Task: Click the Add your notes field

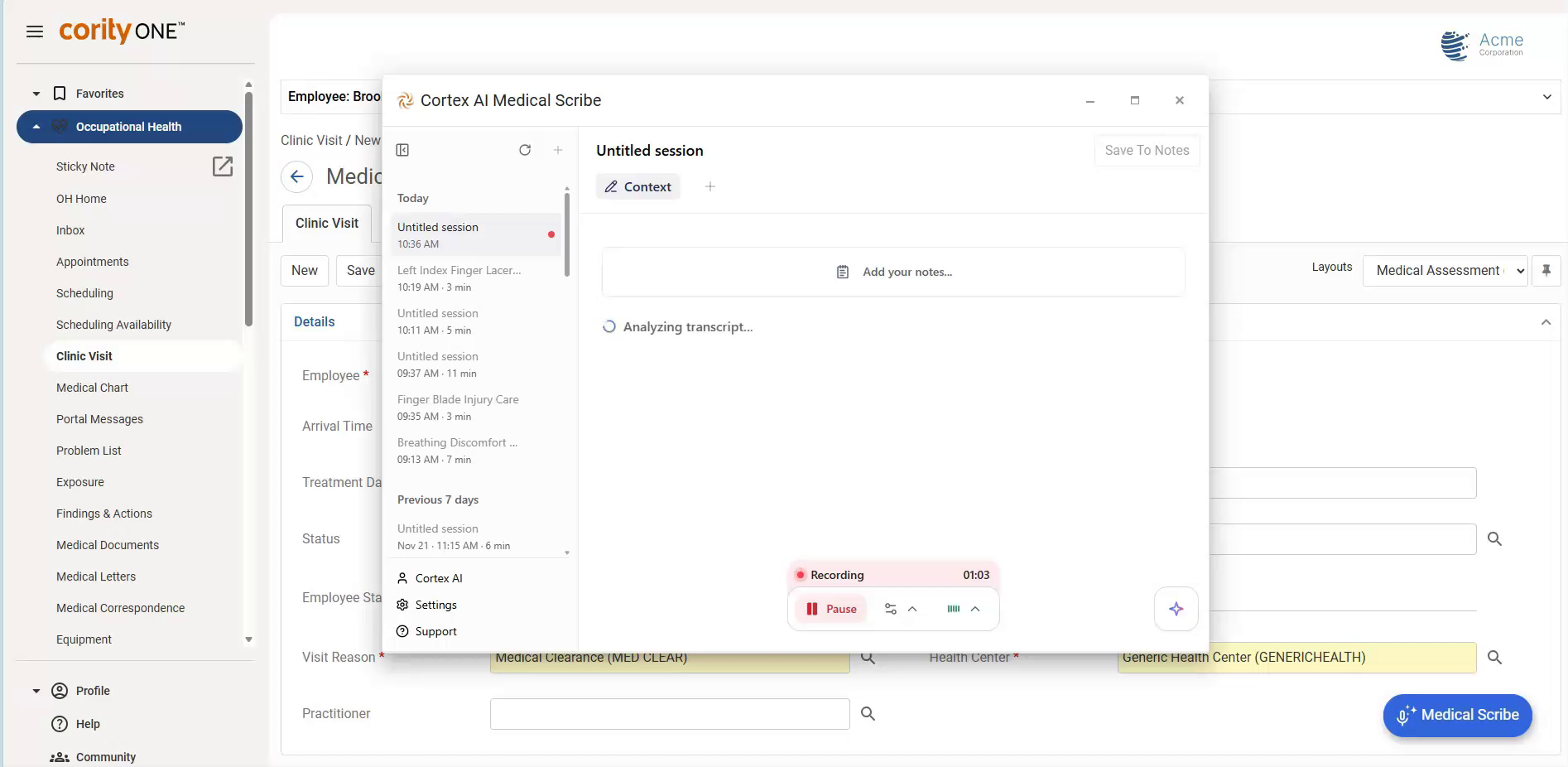Action: [x=893, y=272]
